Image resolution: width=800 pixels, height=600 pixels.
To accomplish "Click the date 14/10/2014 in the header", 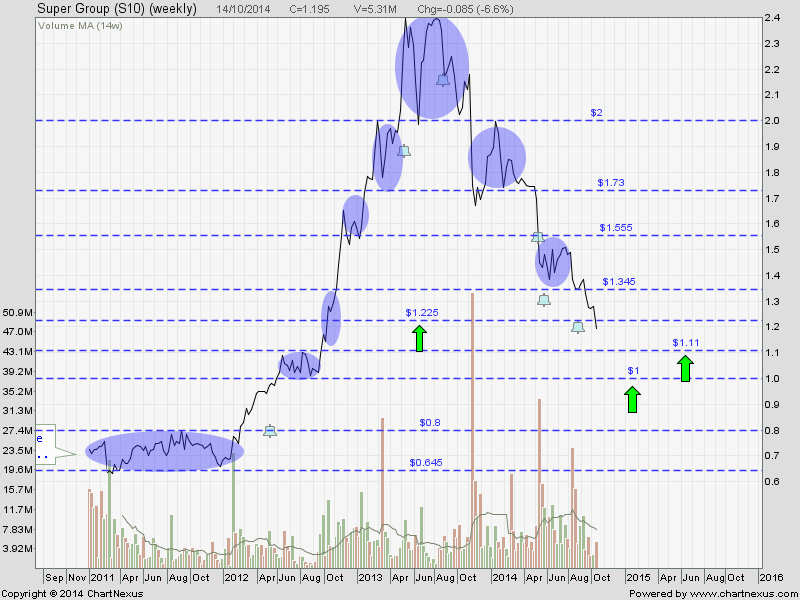I will 243,9.
